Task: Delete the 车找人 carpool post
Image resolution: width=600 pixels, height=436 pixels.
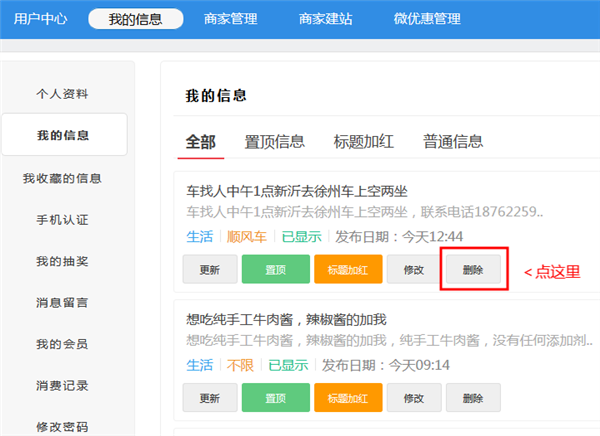Action: click(473, 270)
